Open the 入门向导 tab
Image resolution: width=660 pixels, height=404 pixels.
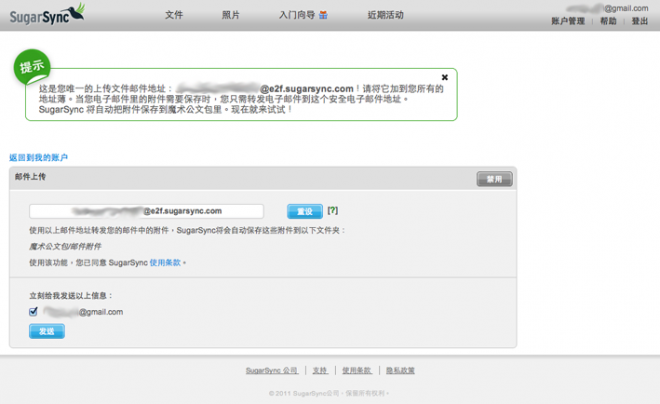point(296,16)
